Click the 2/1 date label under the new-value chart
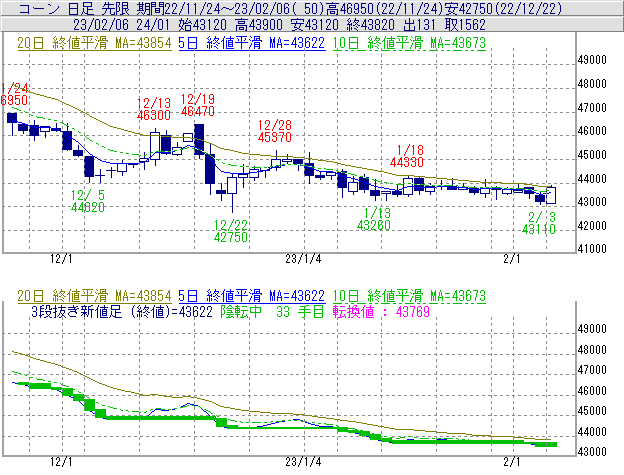 (x=512, y=462)
